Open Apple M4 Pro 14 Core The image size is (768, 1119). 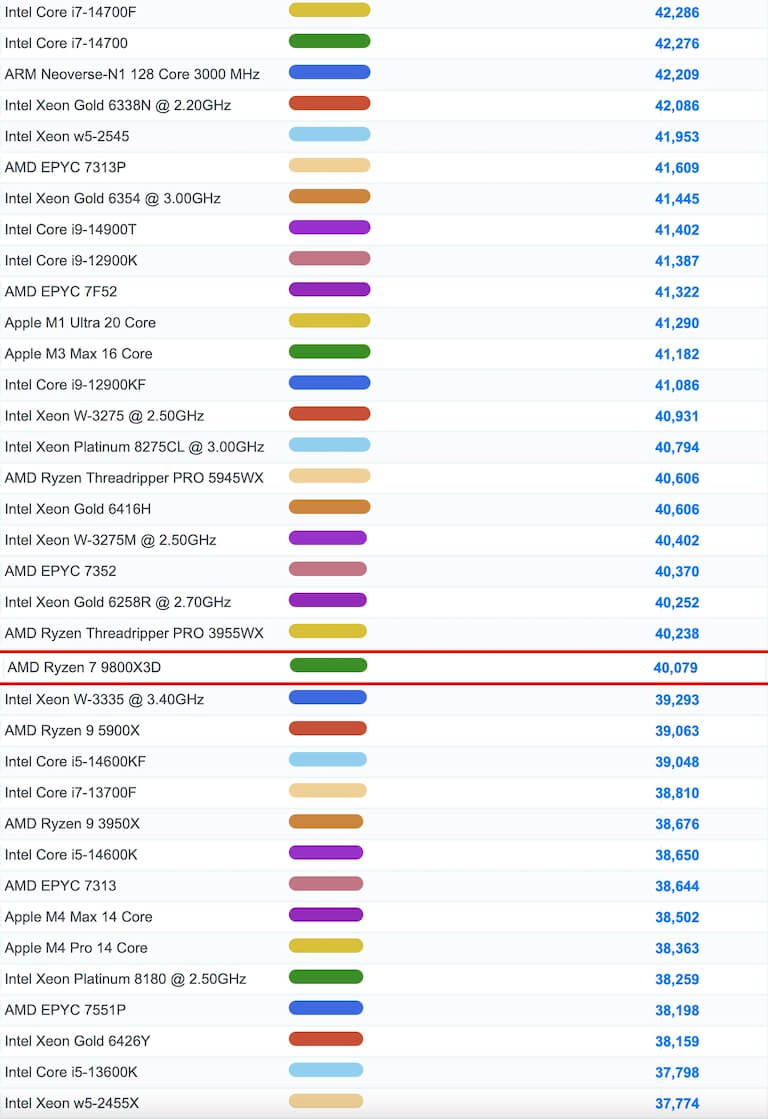click(x=76, y=948)
